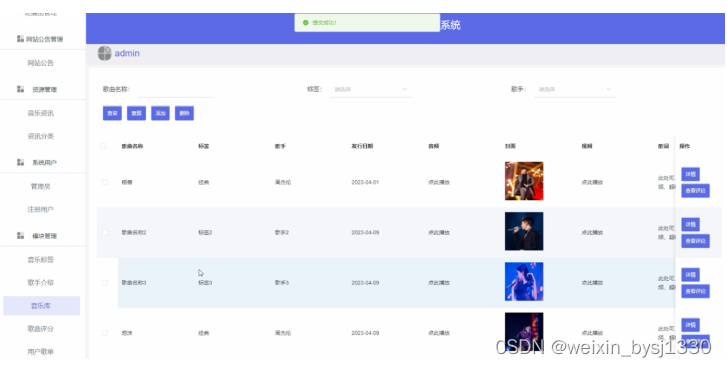The image size is (727, 367).
Task: Click 详情 button in the 歌曲名称3 row
Action: pyautogui.click(x=690, y=274)
